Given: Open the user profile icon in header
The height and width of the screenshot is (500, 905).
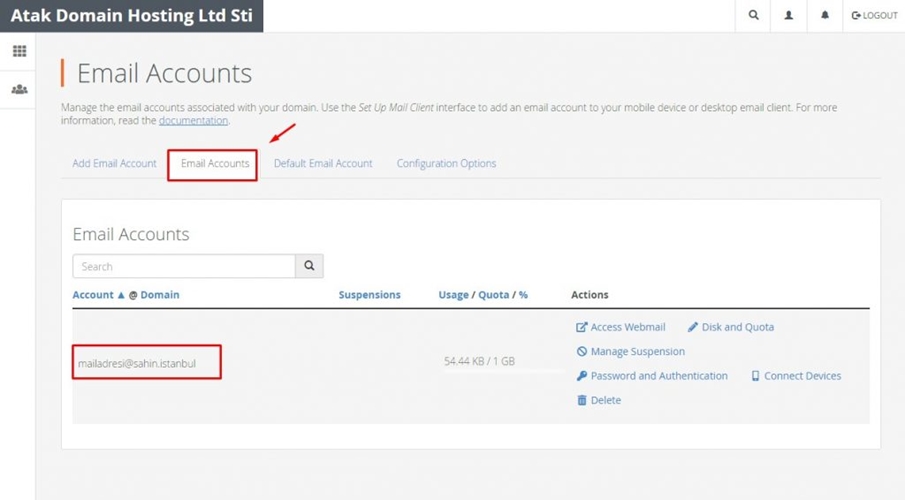Looking at the screenshot, I should click(788, 16).
